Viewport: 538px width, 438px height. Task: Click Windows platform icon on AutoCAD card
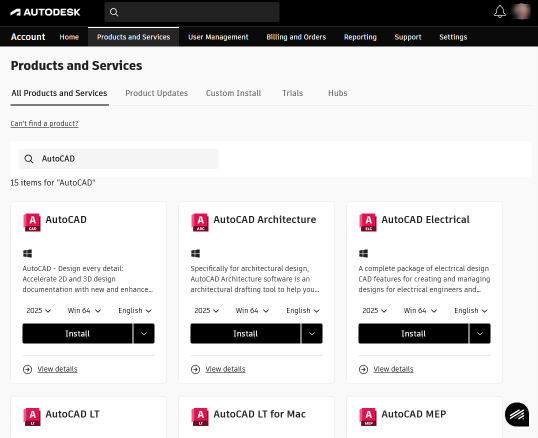(27, 253)
